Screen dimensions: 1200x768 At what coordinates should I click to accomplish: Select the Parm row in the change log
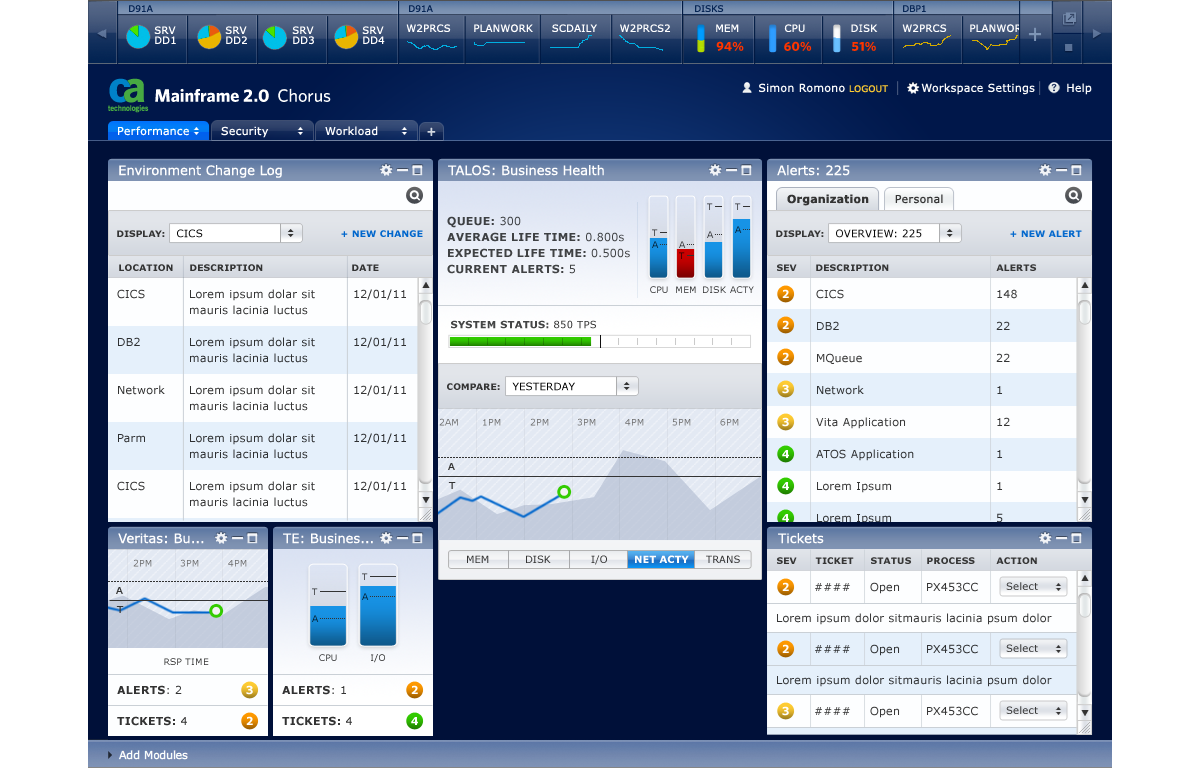(x=263, y=446)
